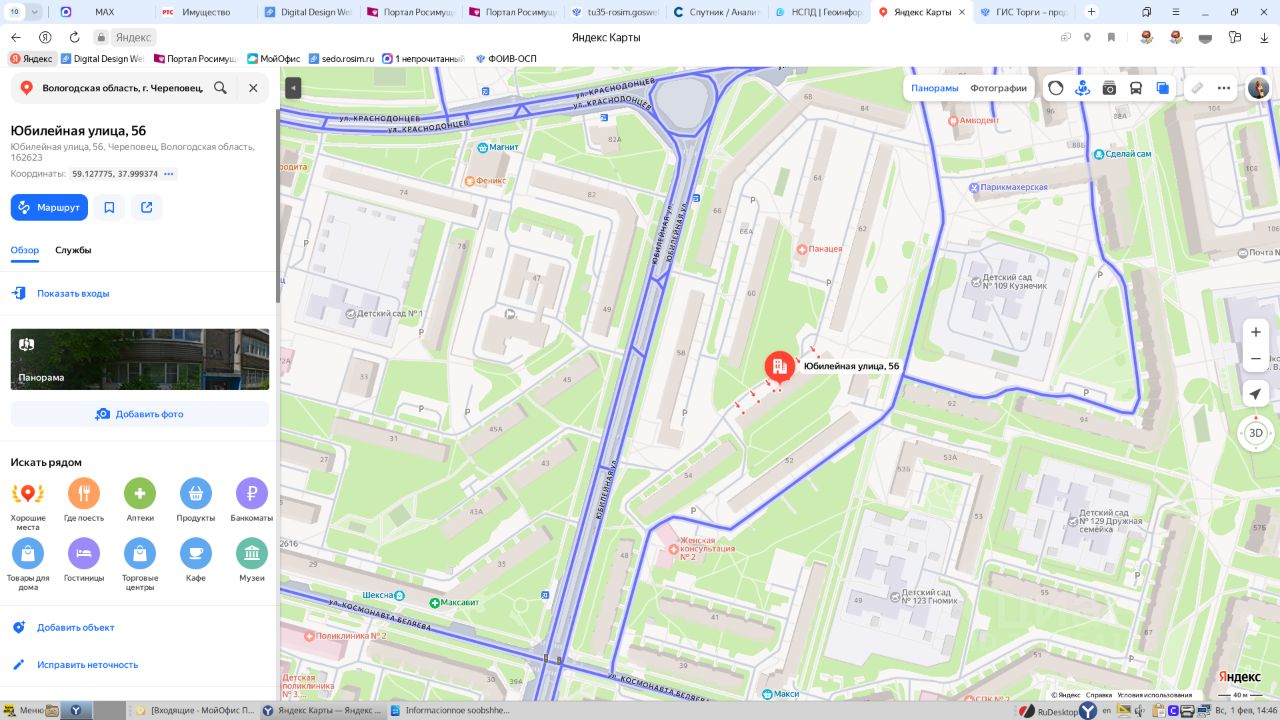The height and width of the screenshot is (720, 1280).
Task: Click Исправить неточность link
Action: click(88, 665)
